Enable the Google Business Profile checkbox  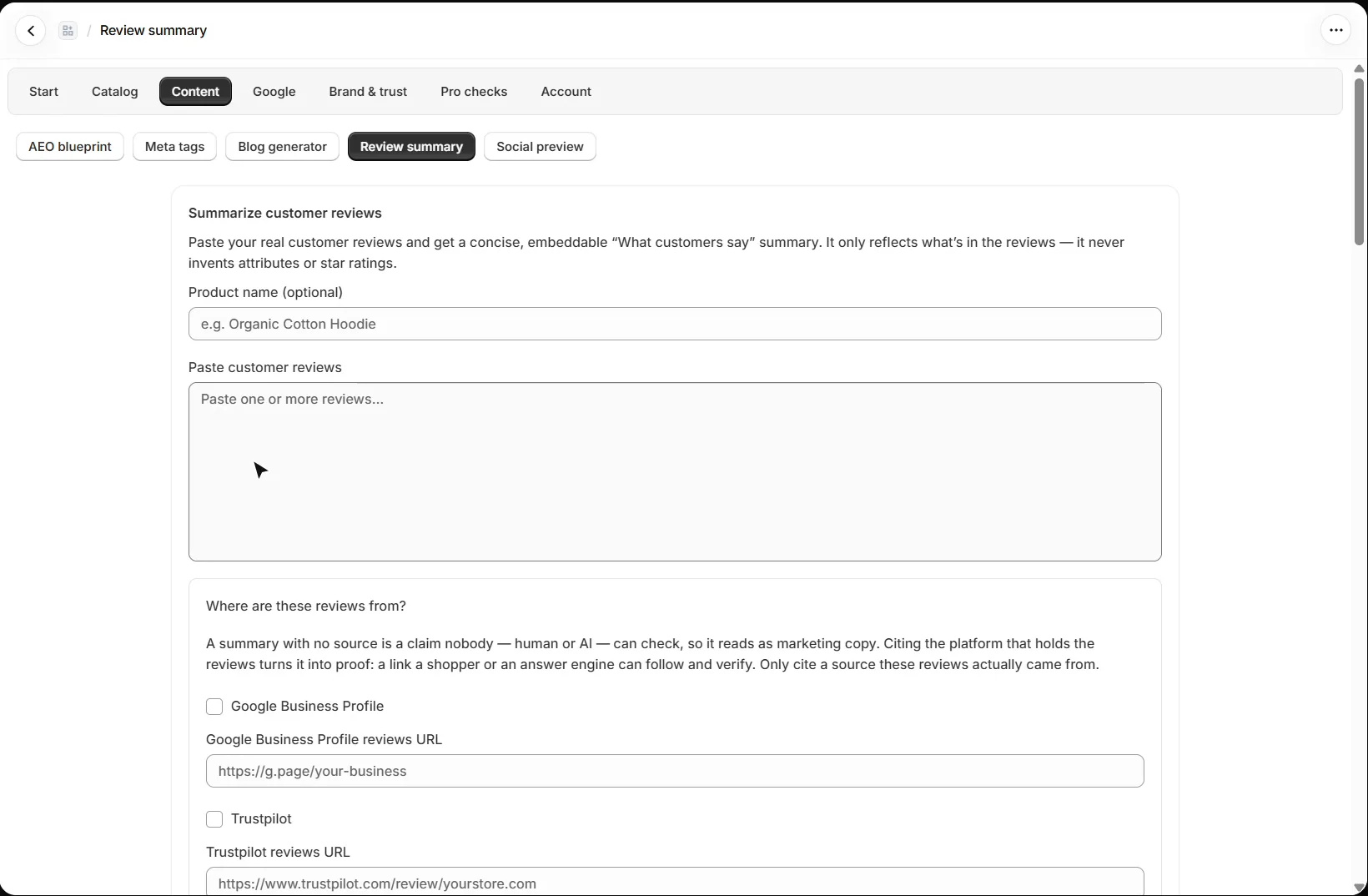[214, 707]
